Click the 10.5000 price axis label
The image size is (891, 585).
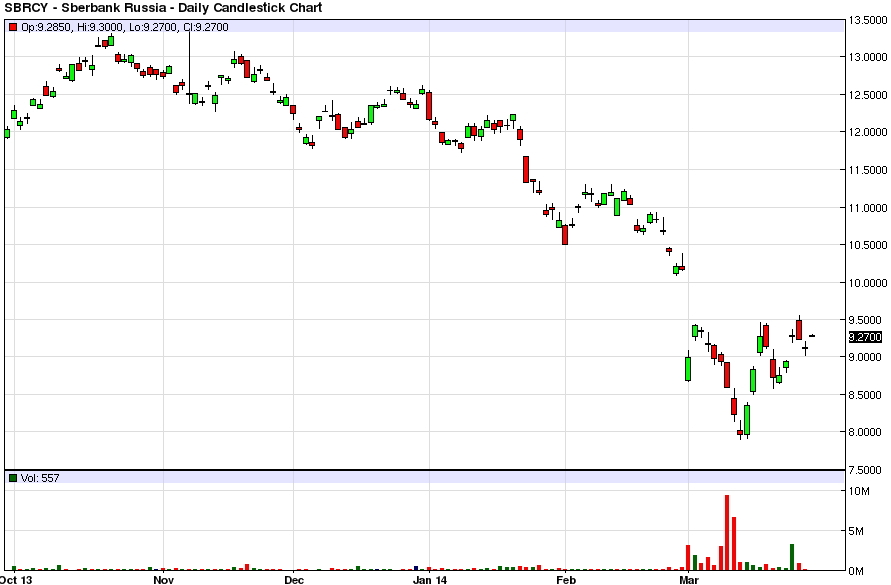(x=867, y=245)
